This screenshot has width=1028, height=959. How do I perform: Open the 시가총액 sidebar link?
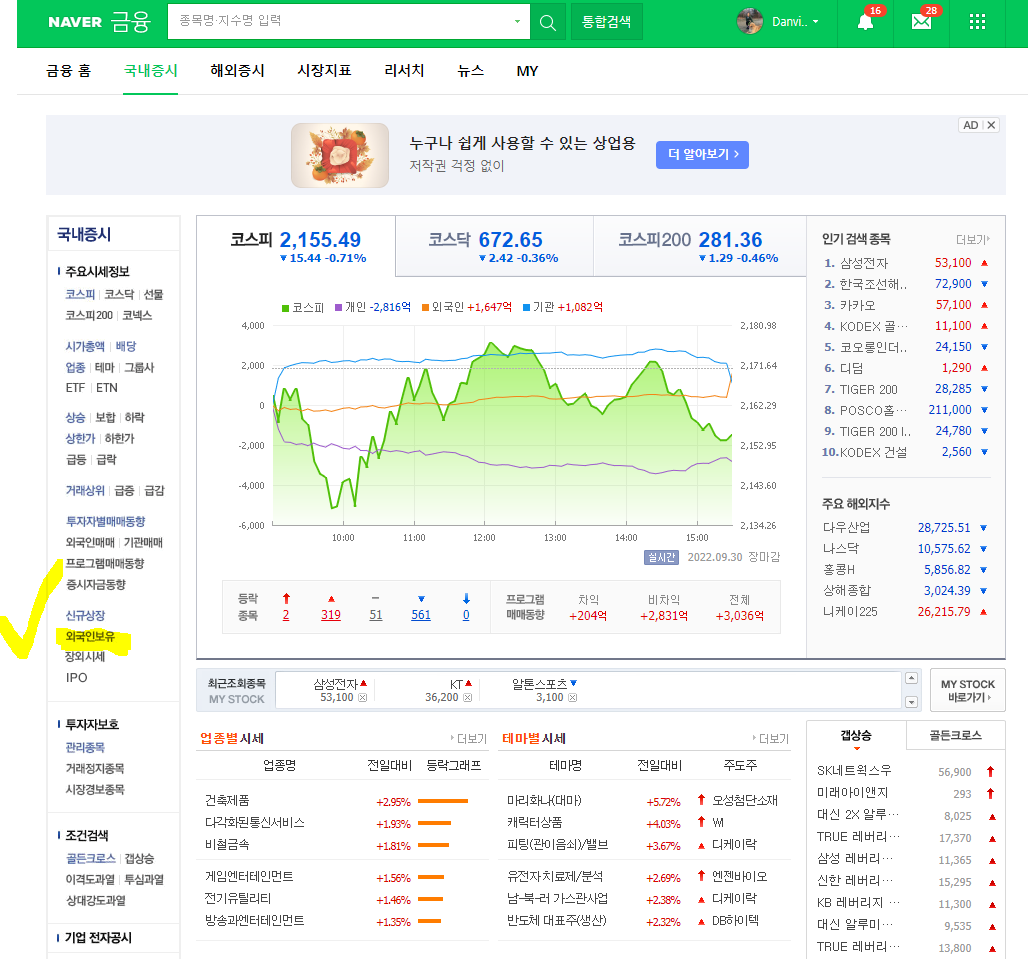point(85,346)
